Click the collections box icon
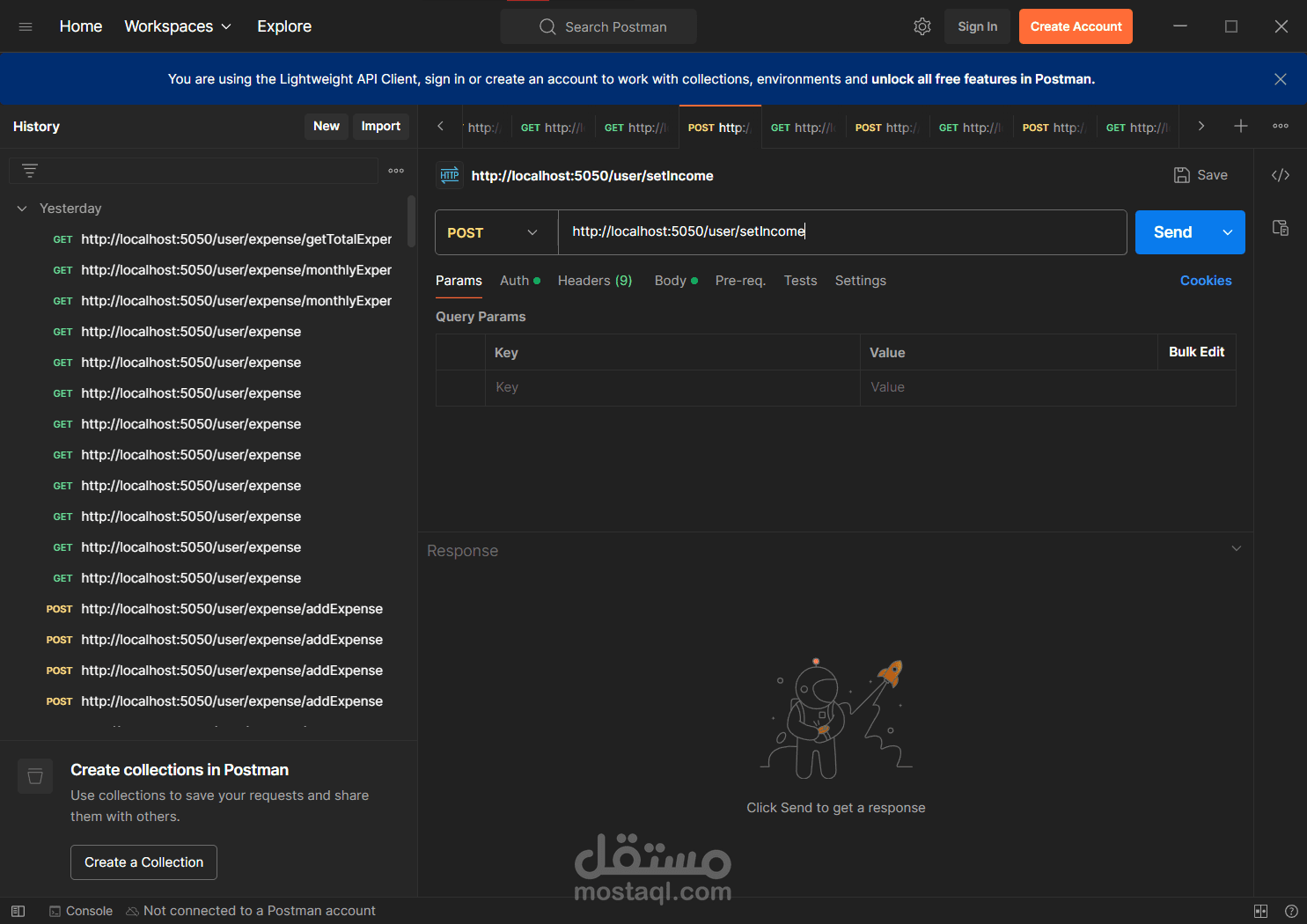The width and height of the screenshot is (1307, 924). 35,776
